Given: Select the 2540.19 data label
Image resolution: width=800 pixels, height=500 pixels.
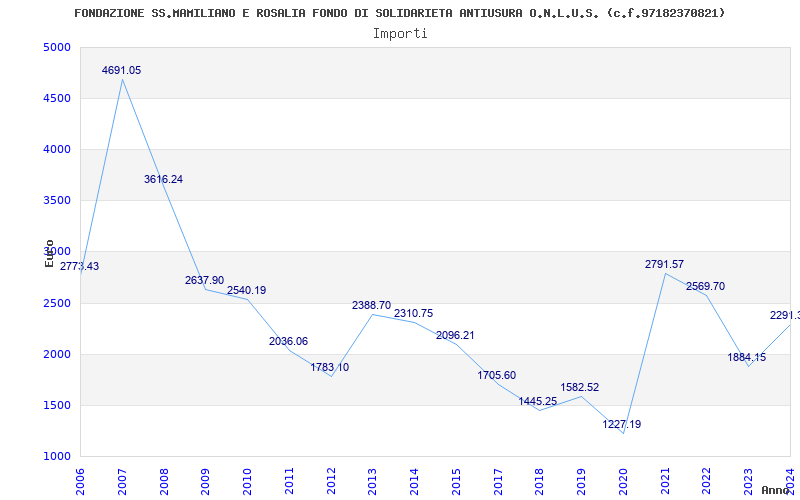Looking at the screenshot, I should click(246, 290).
